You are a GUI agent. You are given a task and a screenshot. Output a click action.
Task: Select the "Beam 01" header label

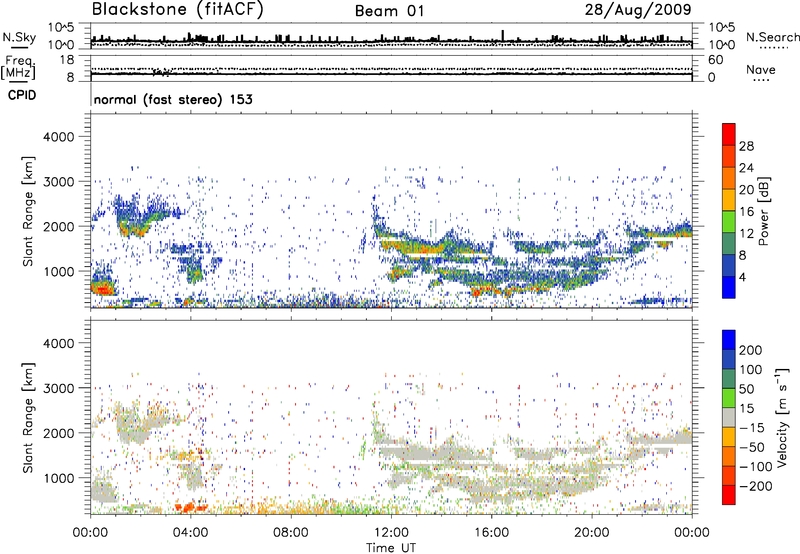tap(390, 11)
